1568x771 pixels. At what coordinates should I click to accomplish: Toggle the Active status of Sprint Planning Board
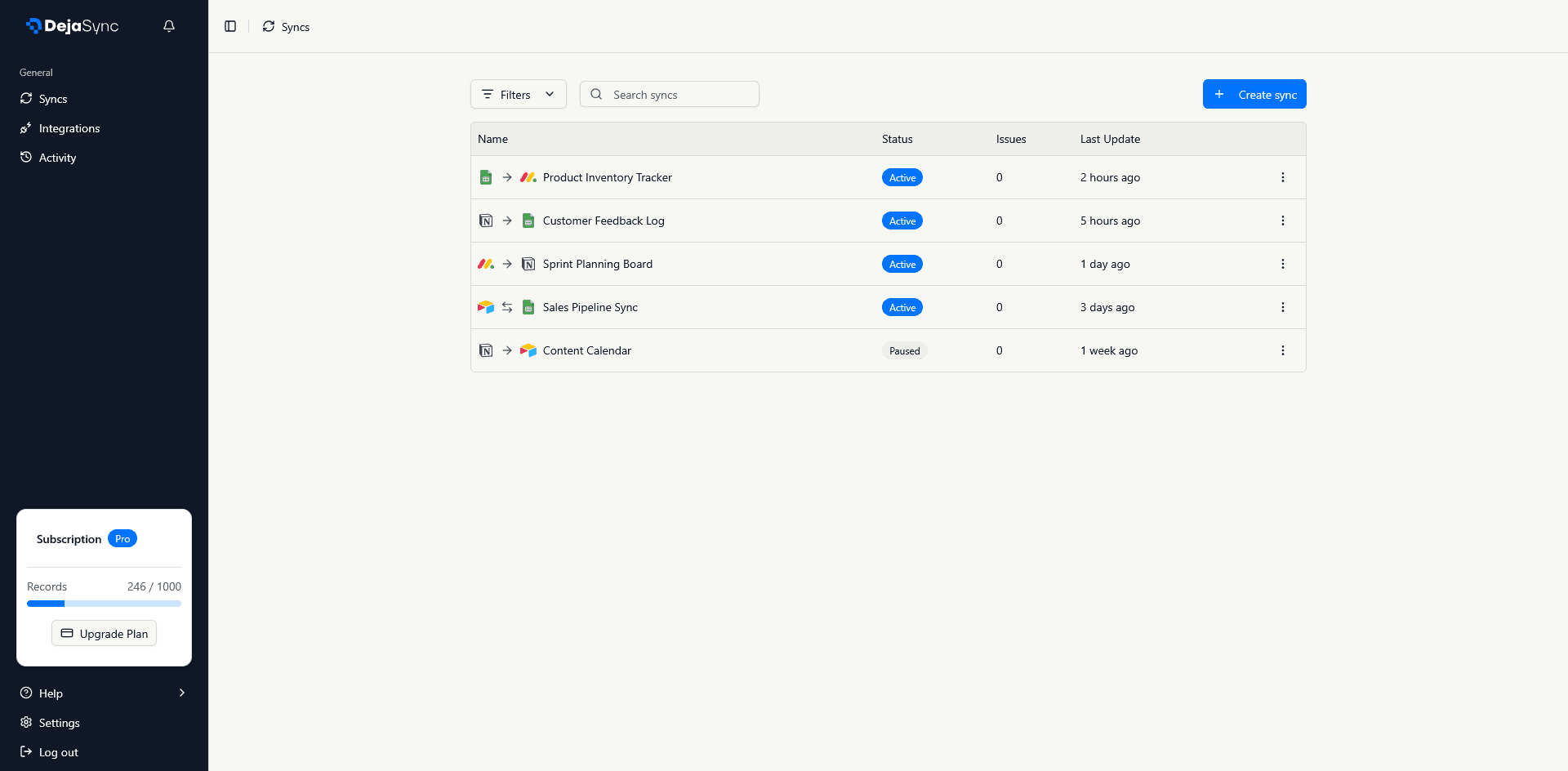902,264
